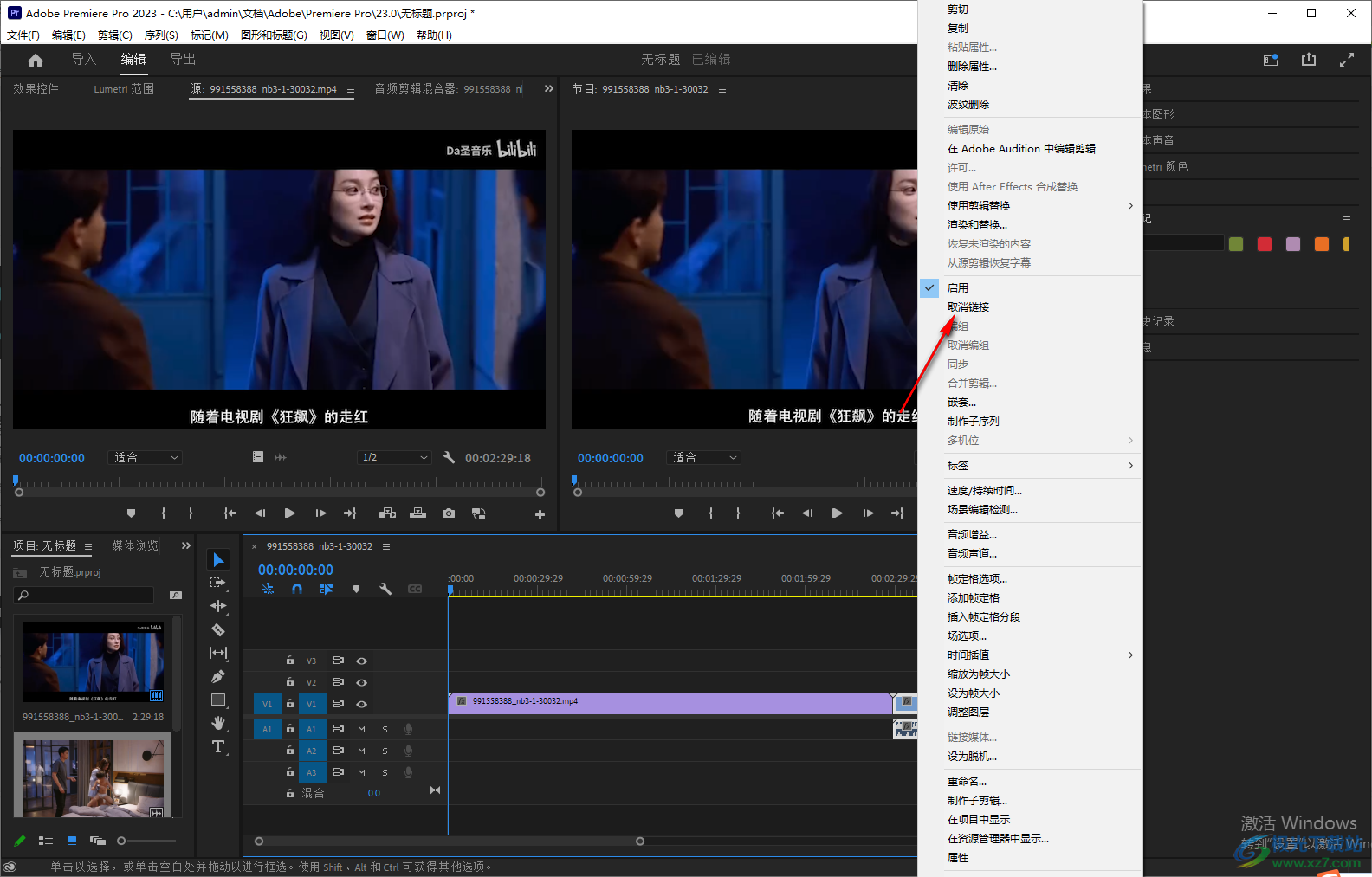
Task: Adjust the project thumbnail zoom slider
Action: point(146,841)
